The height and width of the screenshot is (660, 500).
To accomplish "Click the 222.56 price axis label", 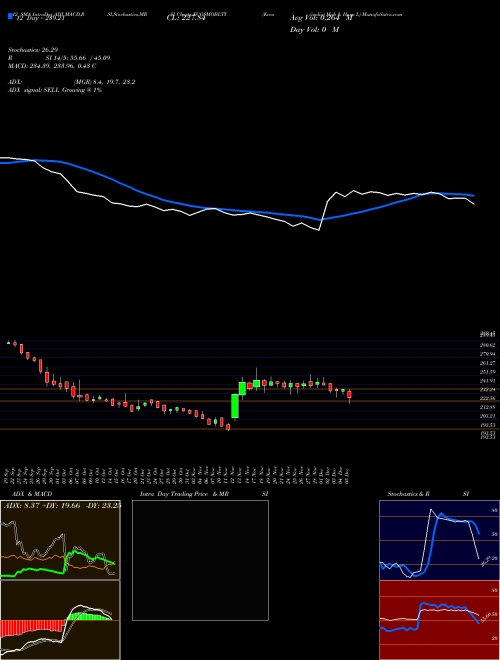I will pos(488,398).
